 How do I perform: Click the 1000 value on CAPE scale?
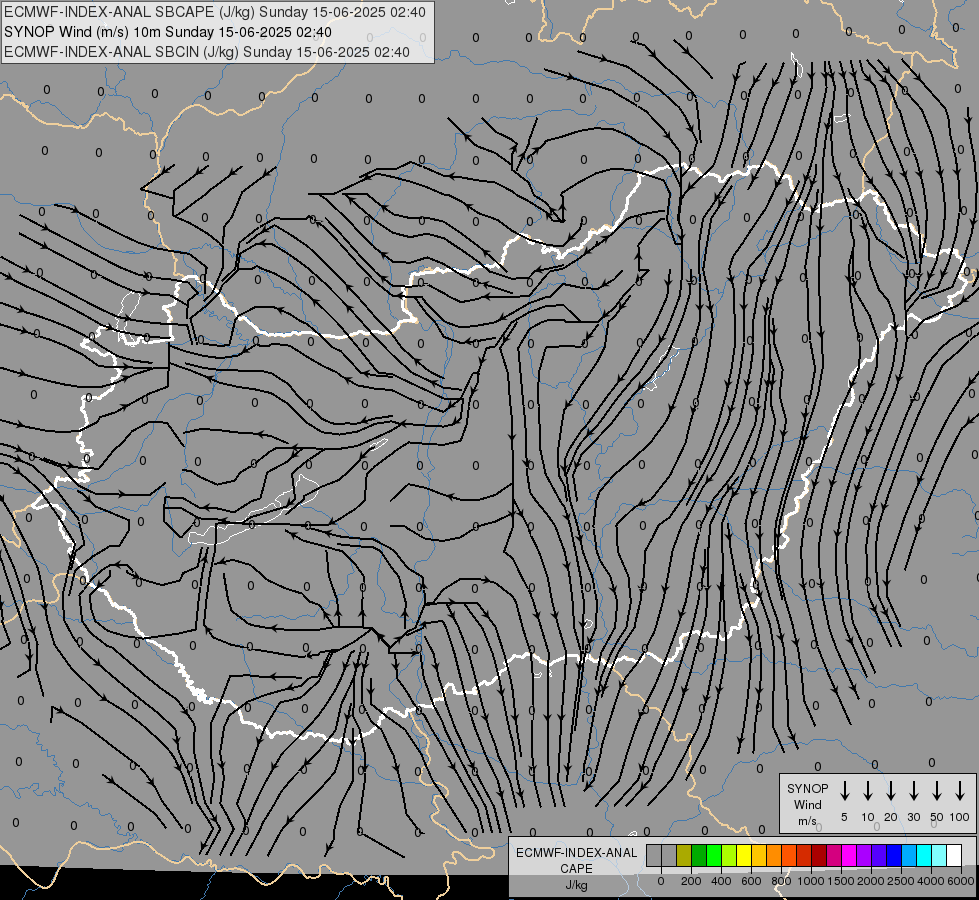point(811,881)
